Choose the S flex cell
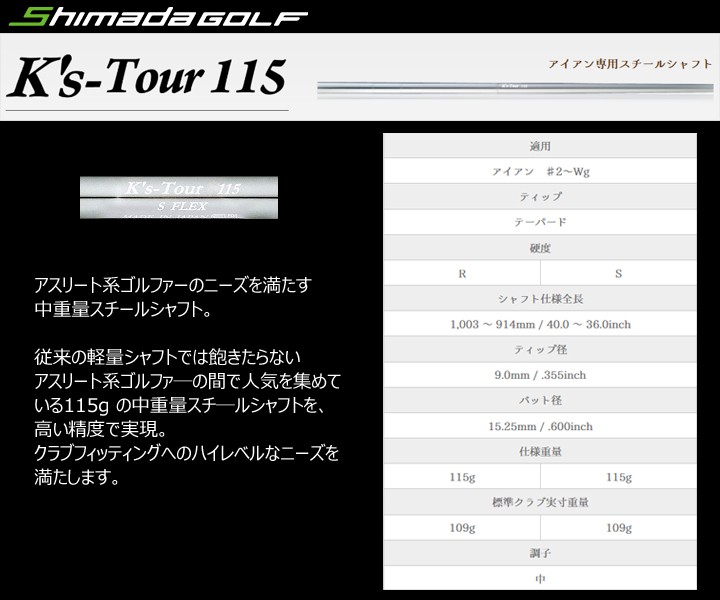720x600 pixels. point(618,273)
